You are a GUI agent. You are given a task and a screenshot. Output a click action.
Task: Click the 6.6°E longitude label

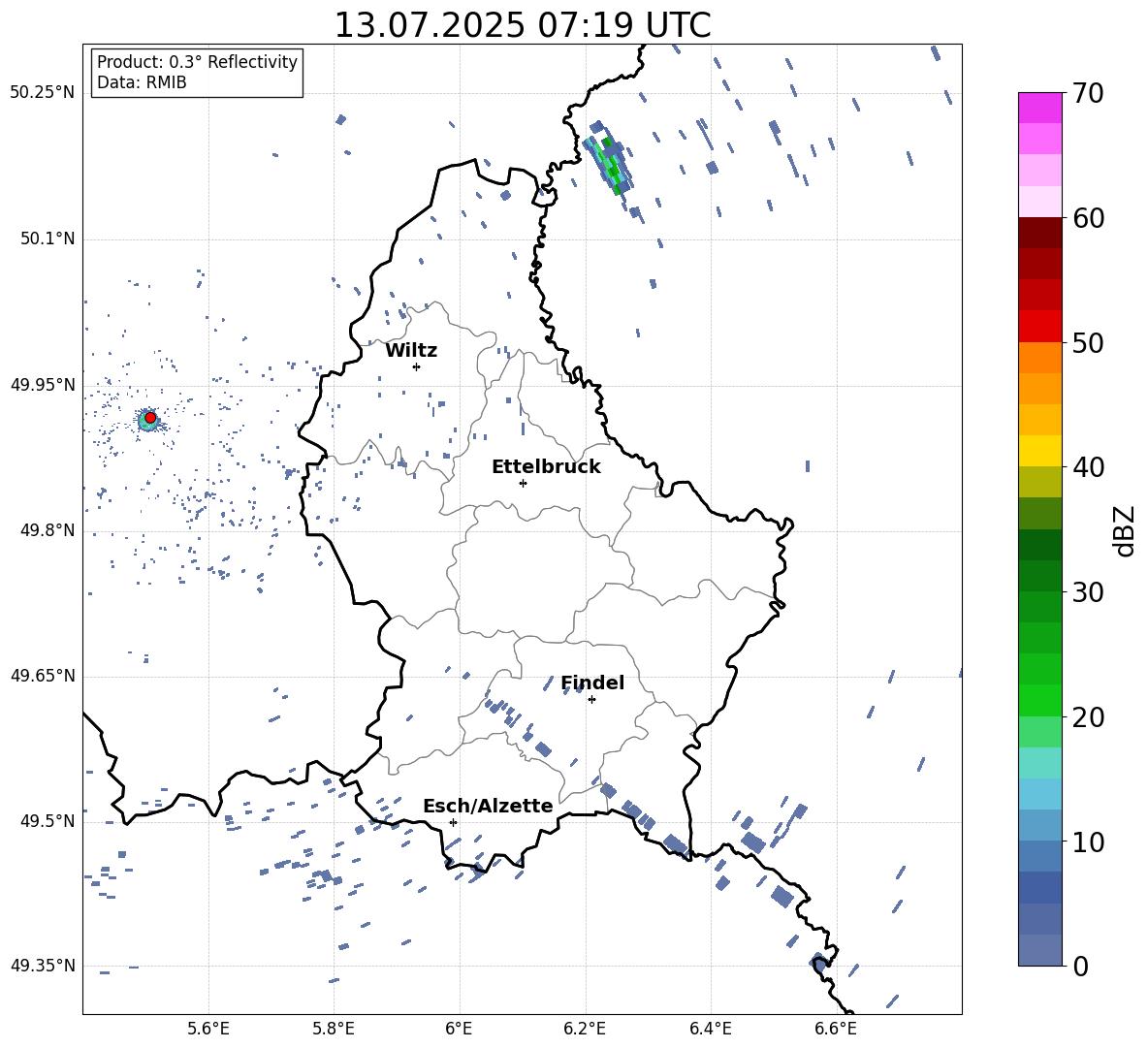click(x=836, y=1029)
